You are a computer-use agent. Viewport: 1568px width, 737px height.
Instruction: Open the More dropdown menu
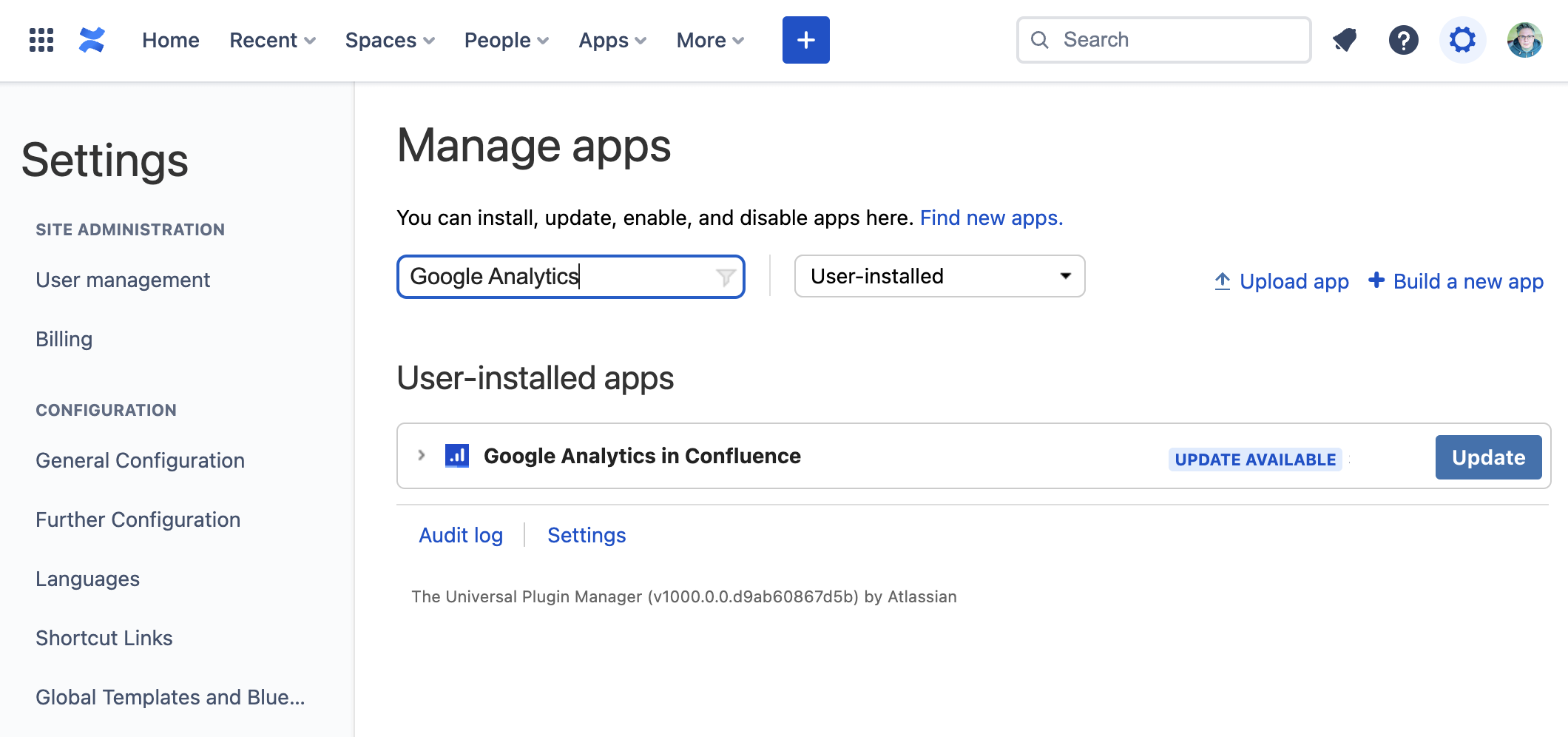(x=711, y=40)
